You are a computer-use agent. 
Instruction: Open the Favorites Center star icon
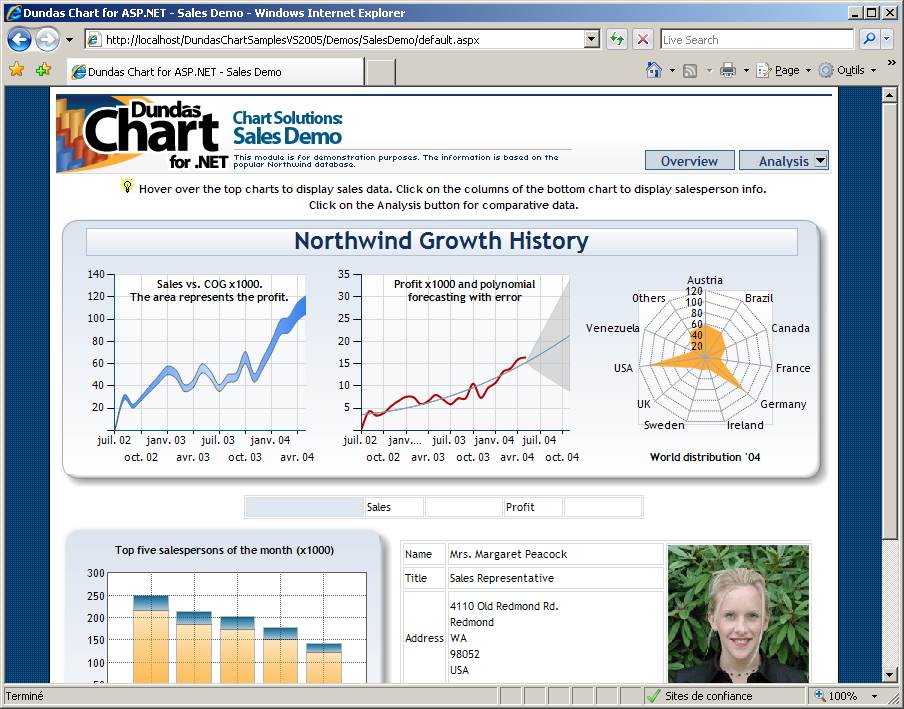tap(17, 70)
